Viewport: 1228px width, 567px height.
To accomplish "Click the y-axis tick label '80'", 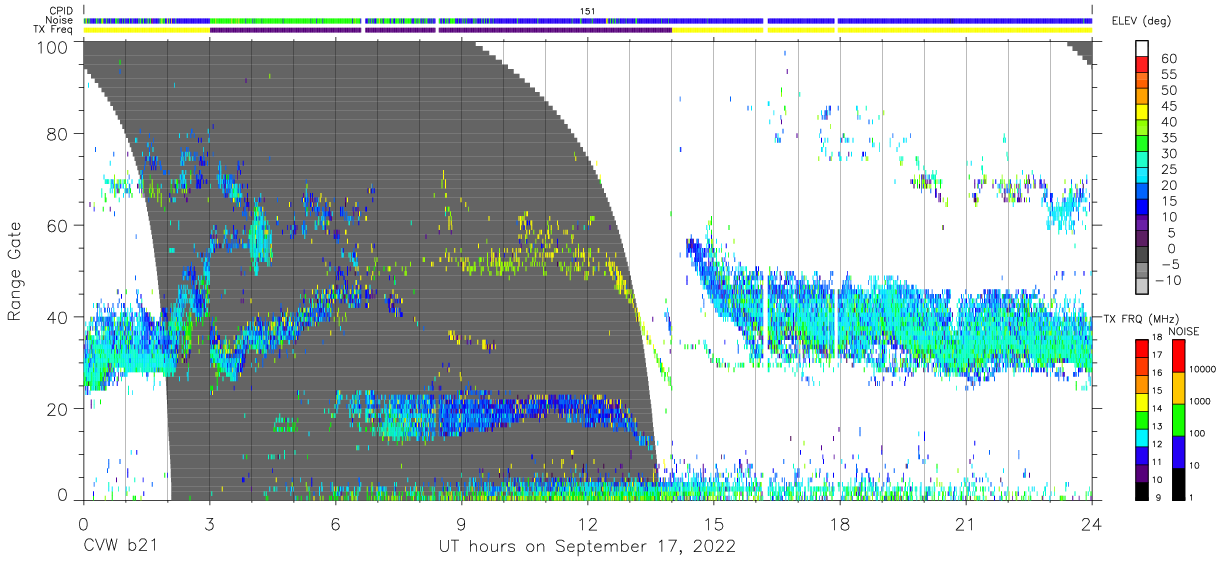I will pyautogui.click(x=59, y=133).
